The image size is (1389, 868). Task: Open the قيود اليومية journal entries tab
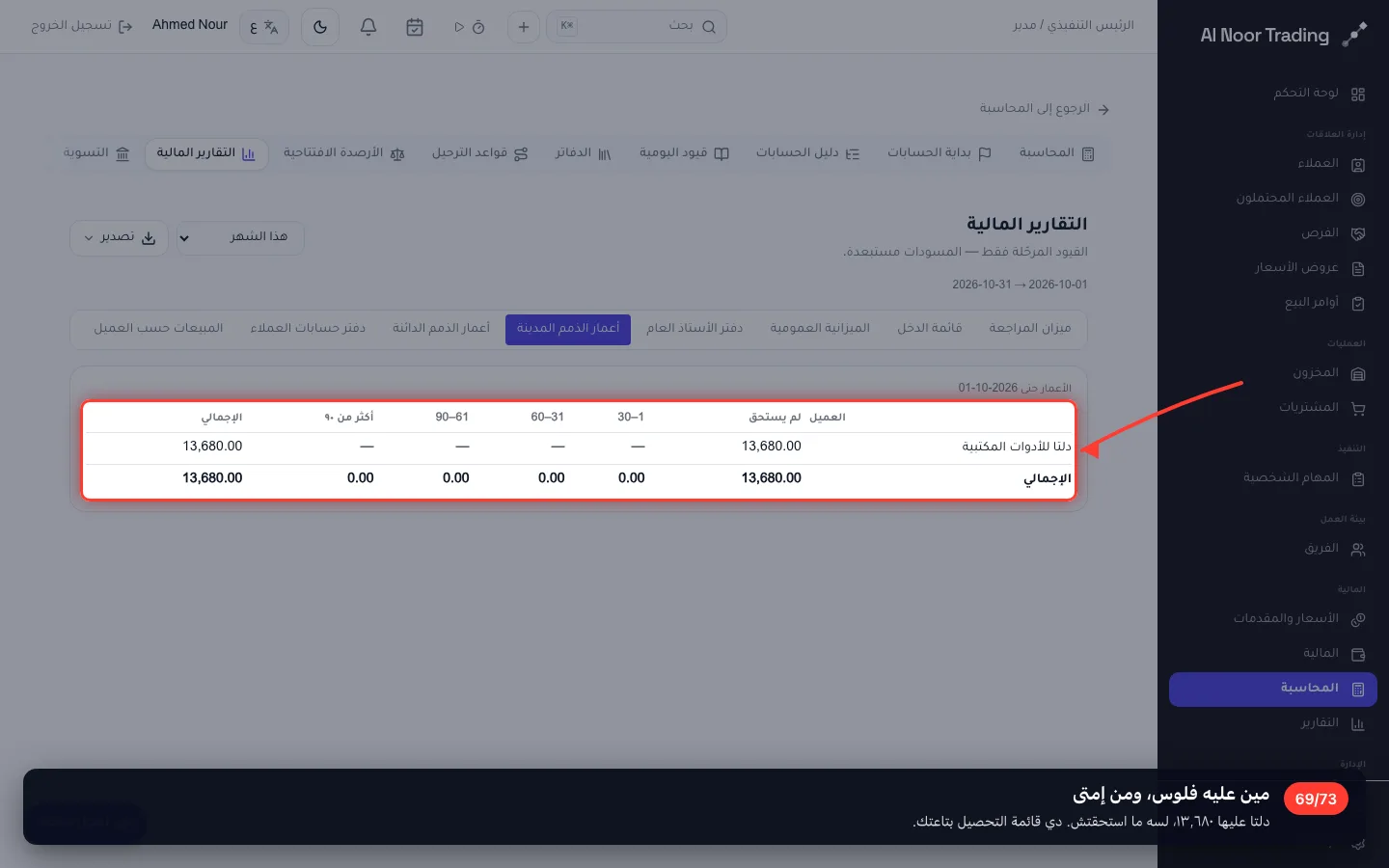pyautogui.click(x=684, y=153)
